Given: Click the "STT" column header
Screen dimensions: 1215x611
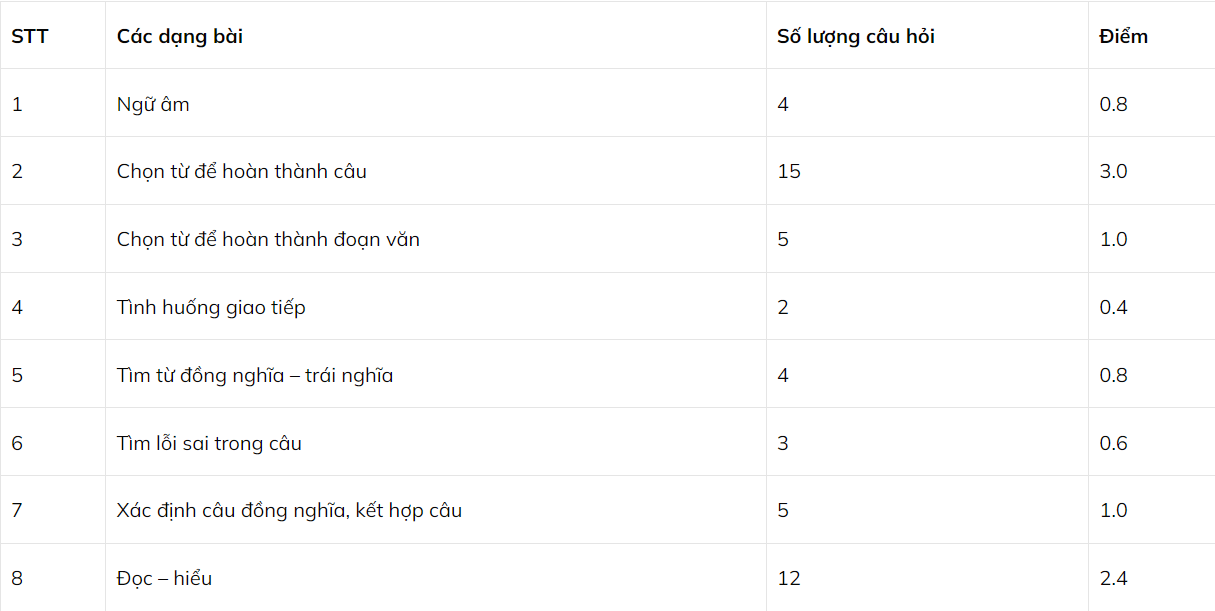Looking at the screenshot, I should [x=30, y=37].
